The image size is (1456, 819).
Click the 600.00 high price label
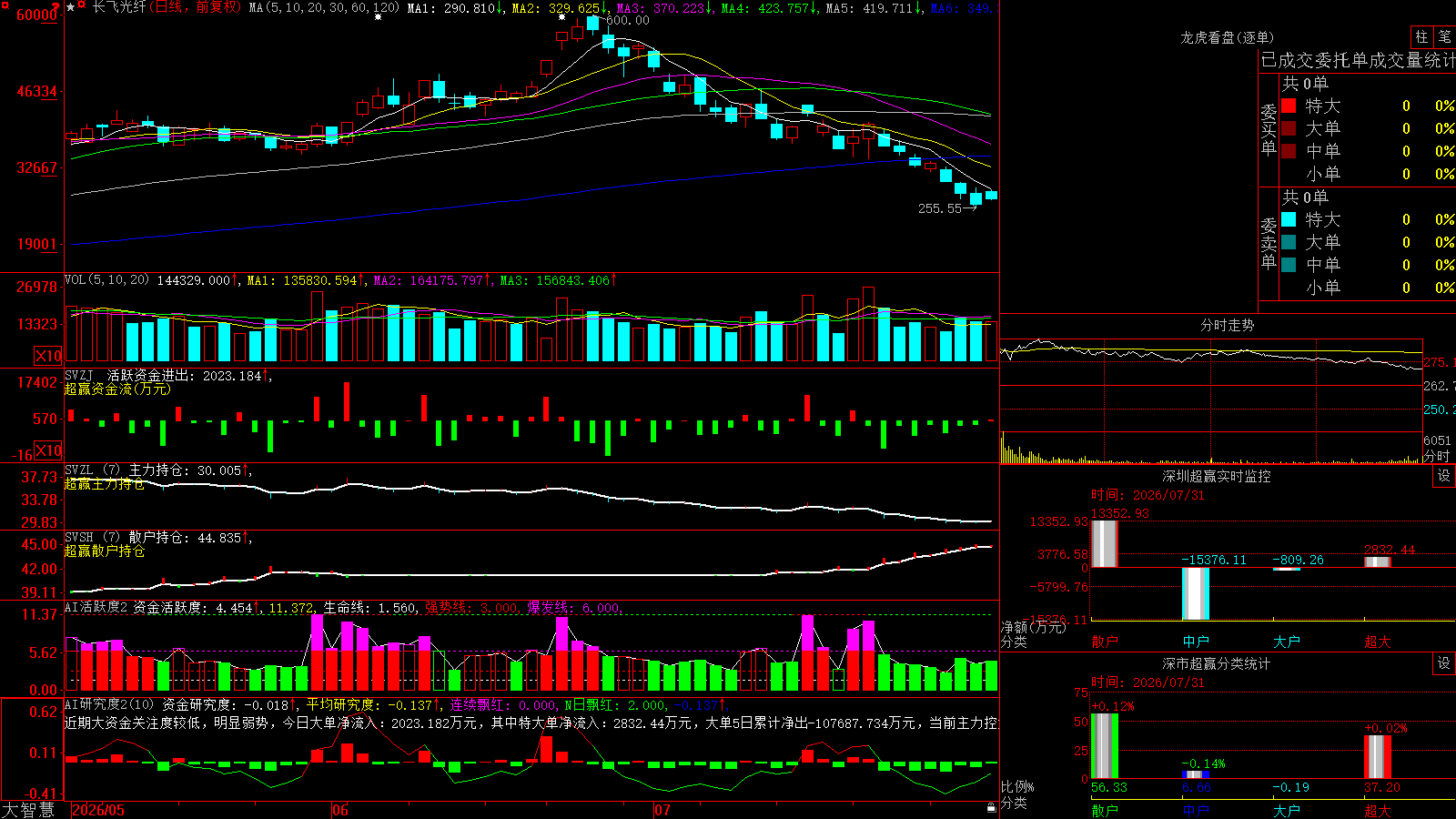(628, 20)
